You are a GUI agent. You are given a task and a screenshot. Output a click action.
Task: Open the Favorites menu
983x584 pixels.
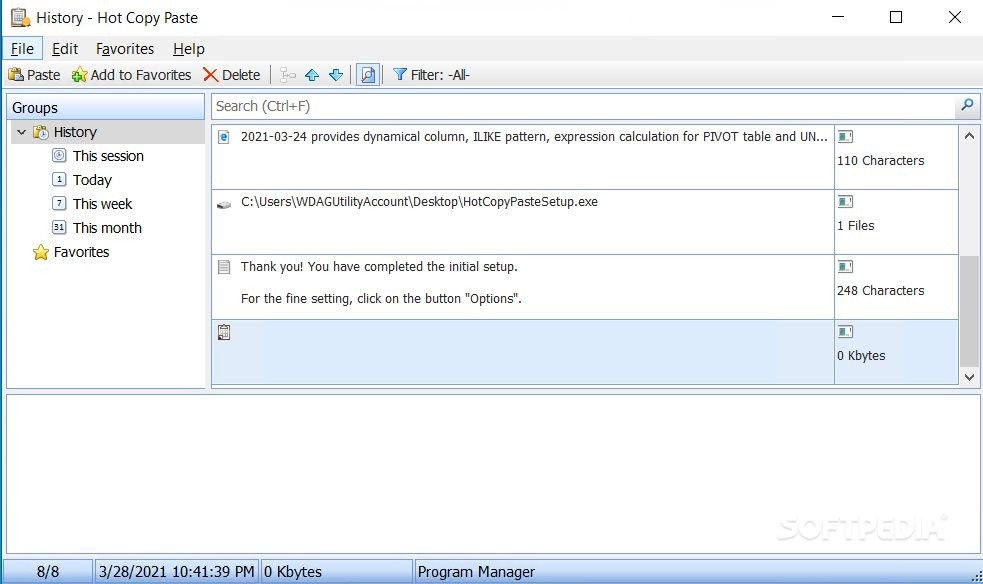[x=124, y=48]
